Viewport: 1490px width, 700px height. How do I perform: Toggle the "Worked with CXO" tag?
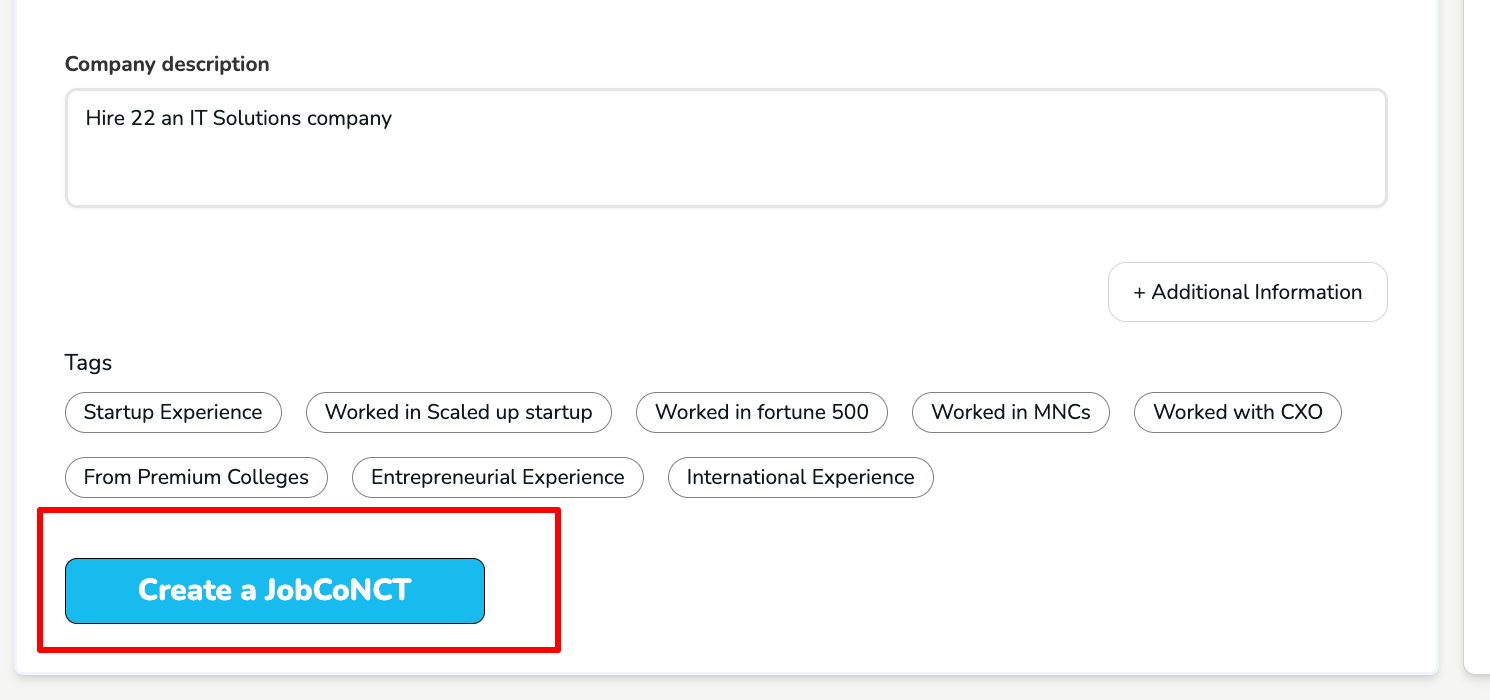tap(1237, 412)
